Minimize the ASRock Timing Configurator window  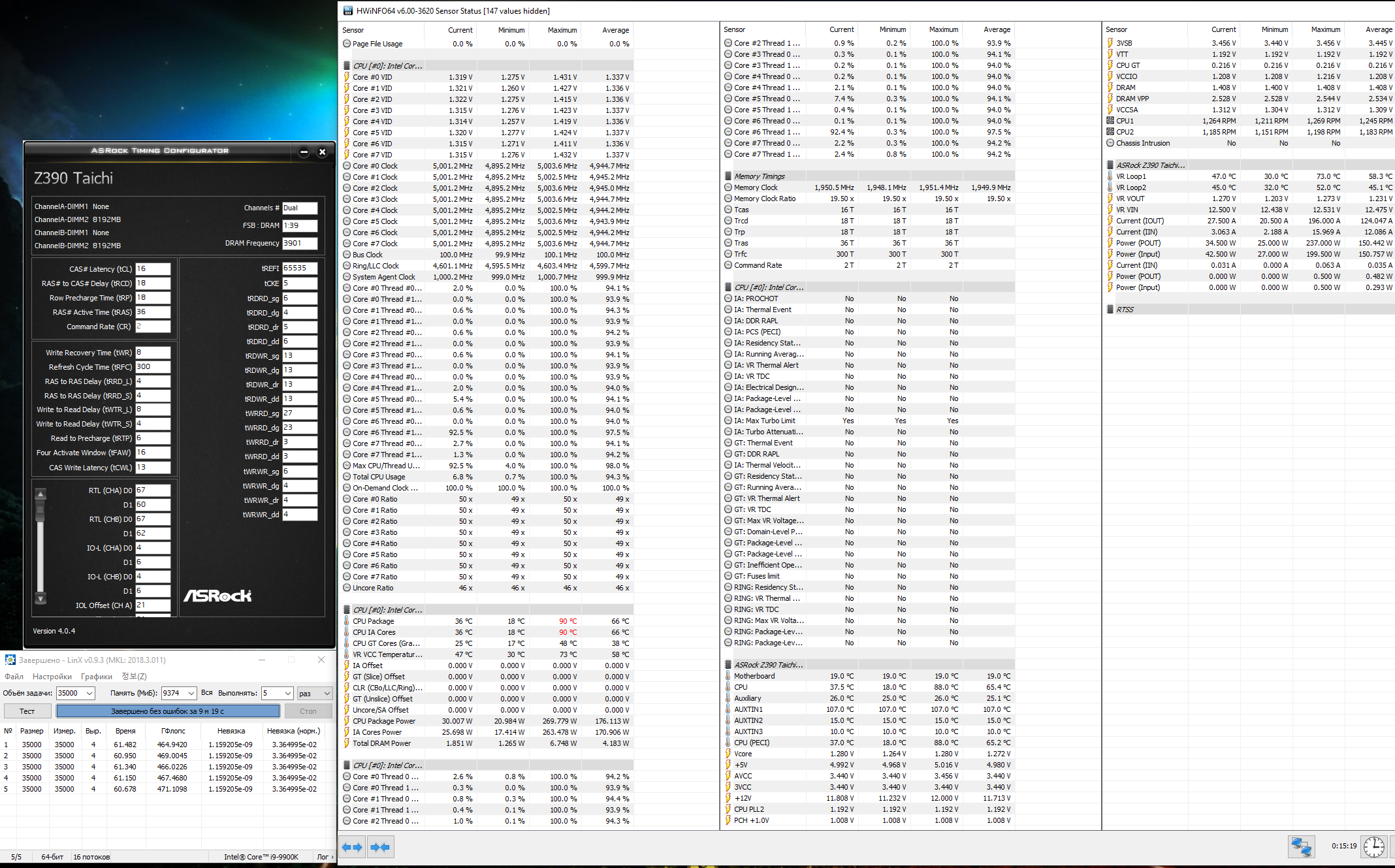pos(304,152)
